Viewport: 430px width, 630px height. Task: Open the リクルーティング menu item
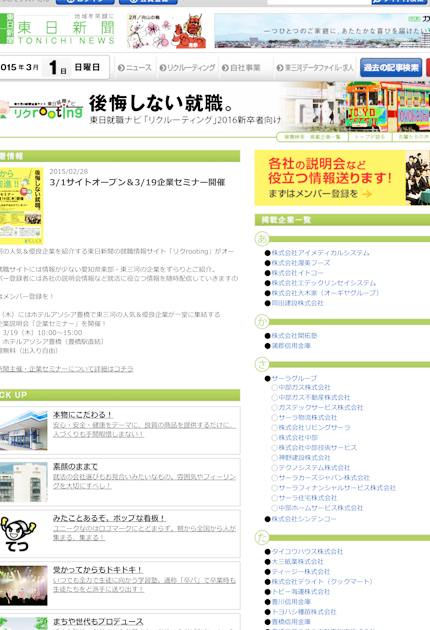187,68
